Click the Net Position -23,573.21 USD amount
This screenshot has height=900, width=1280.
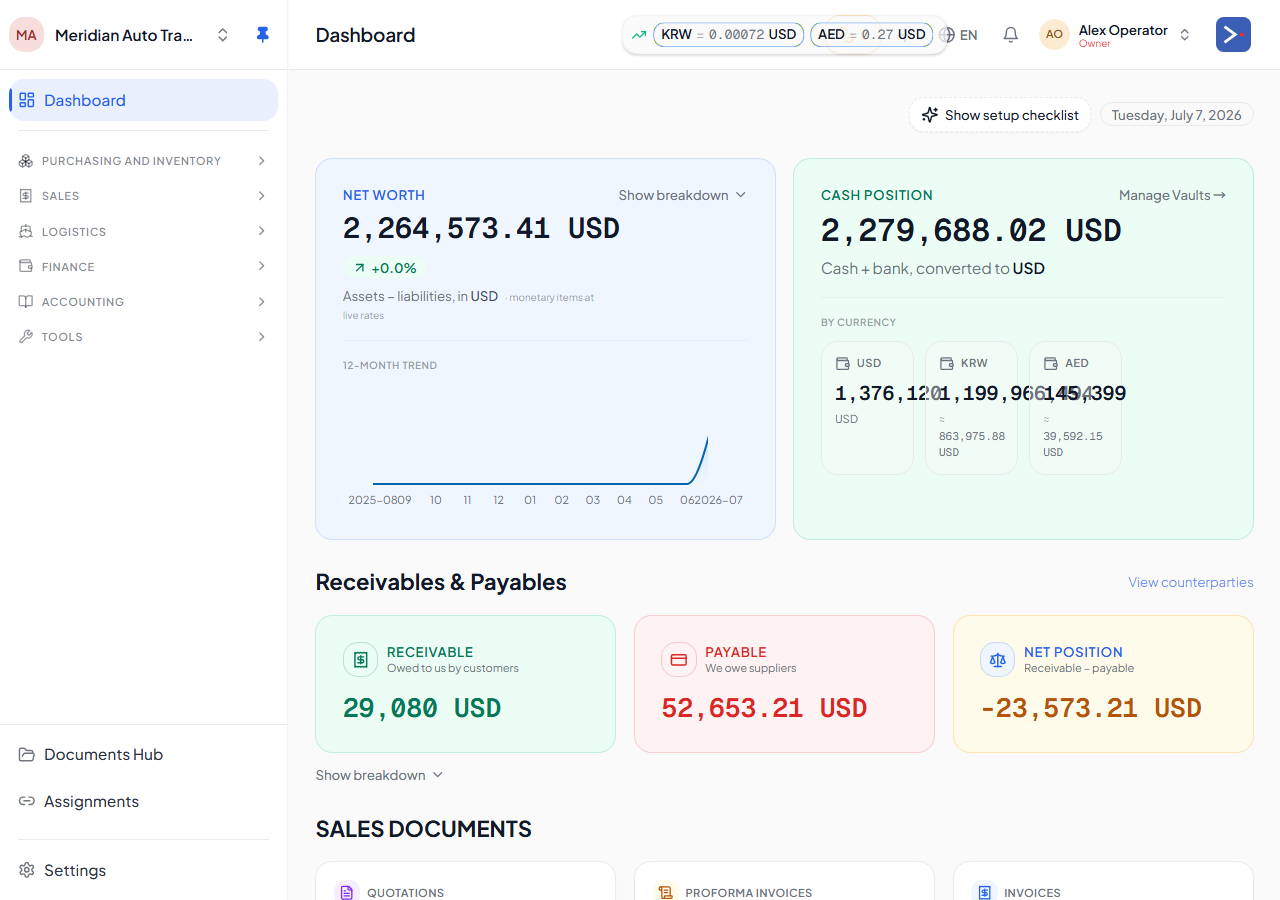(x=1091, y=709)
